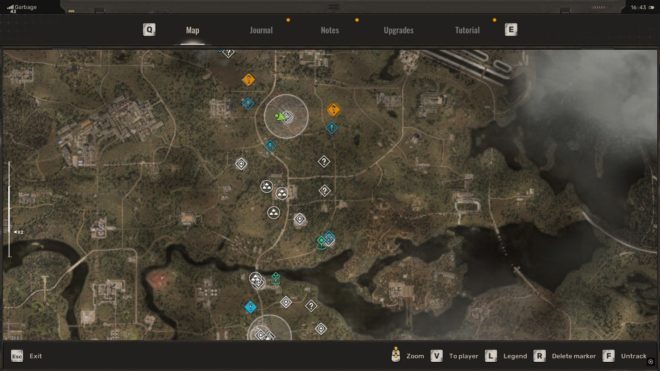Screen dimensions: 660x371
Task: Select question mark marker south of the river
Action: [311, 306]
